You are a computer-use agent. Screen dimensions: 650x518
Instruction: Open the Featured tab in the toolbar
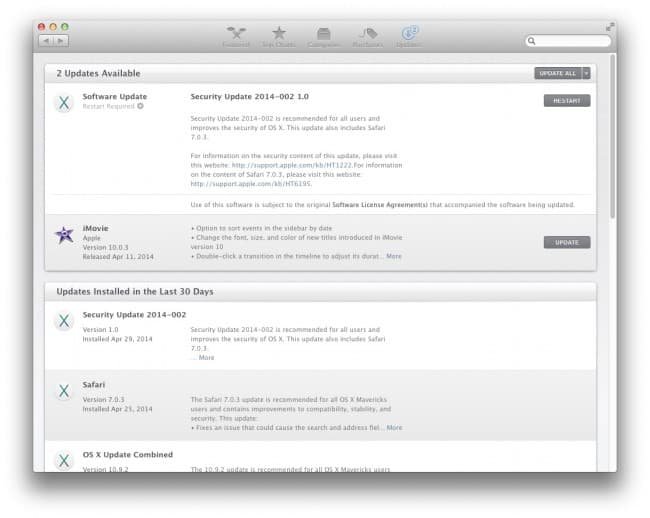coord(236,36)
